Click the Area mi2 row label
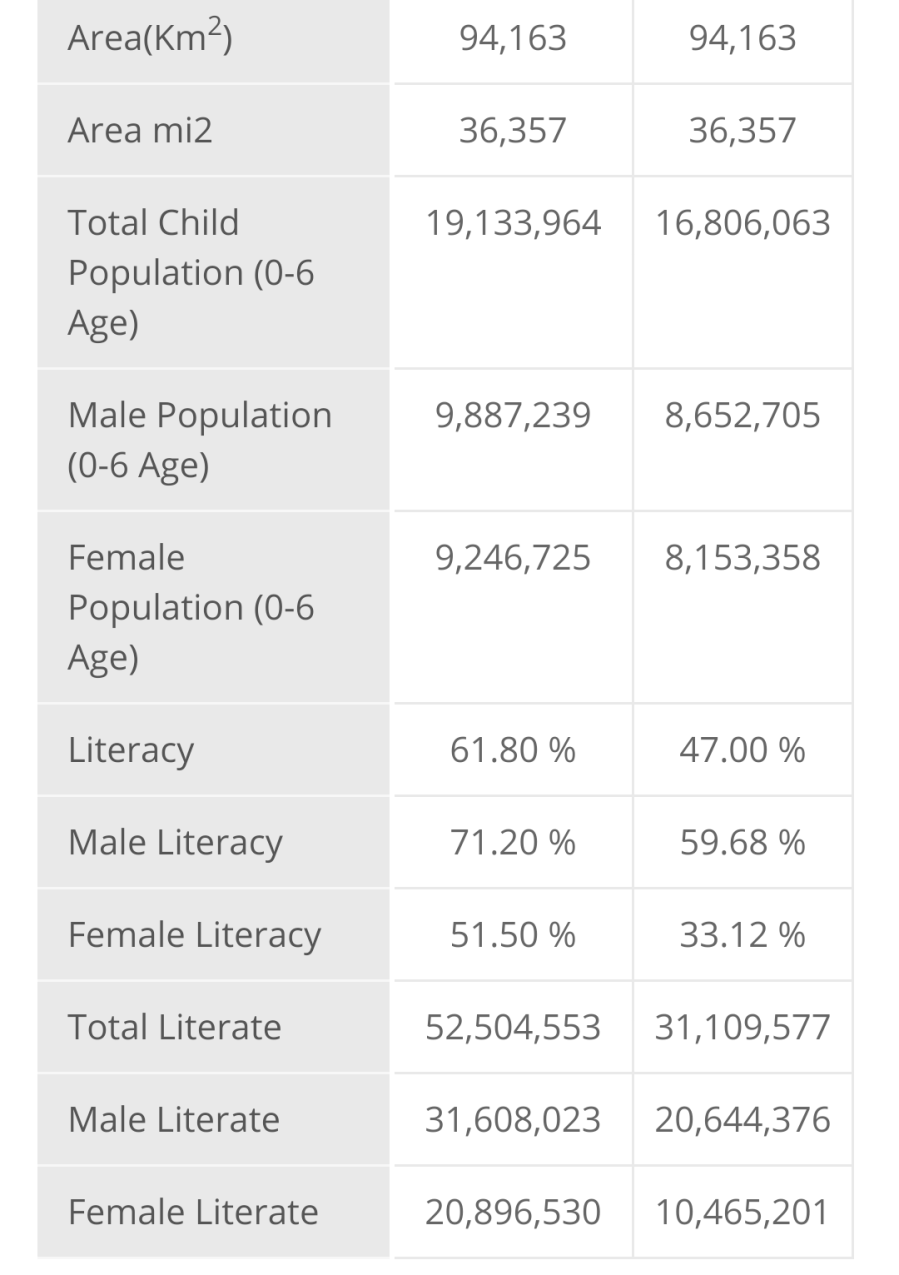The image size is (899, 1275). pos(140,131)
